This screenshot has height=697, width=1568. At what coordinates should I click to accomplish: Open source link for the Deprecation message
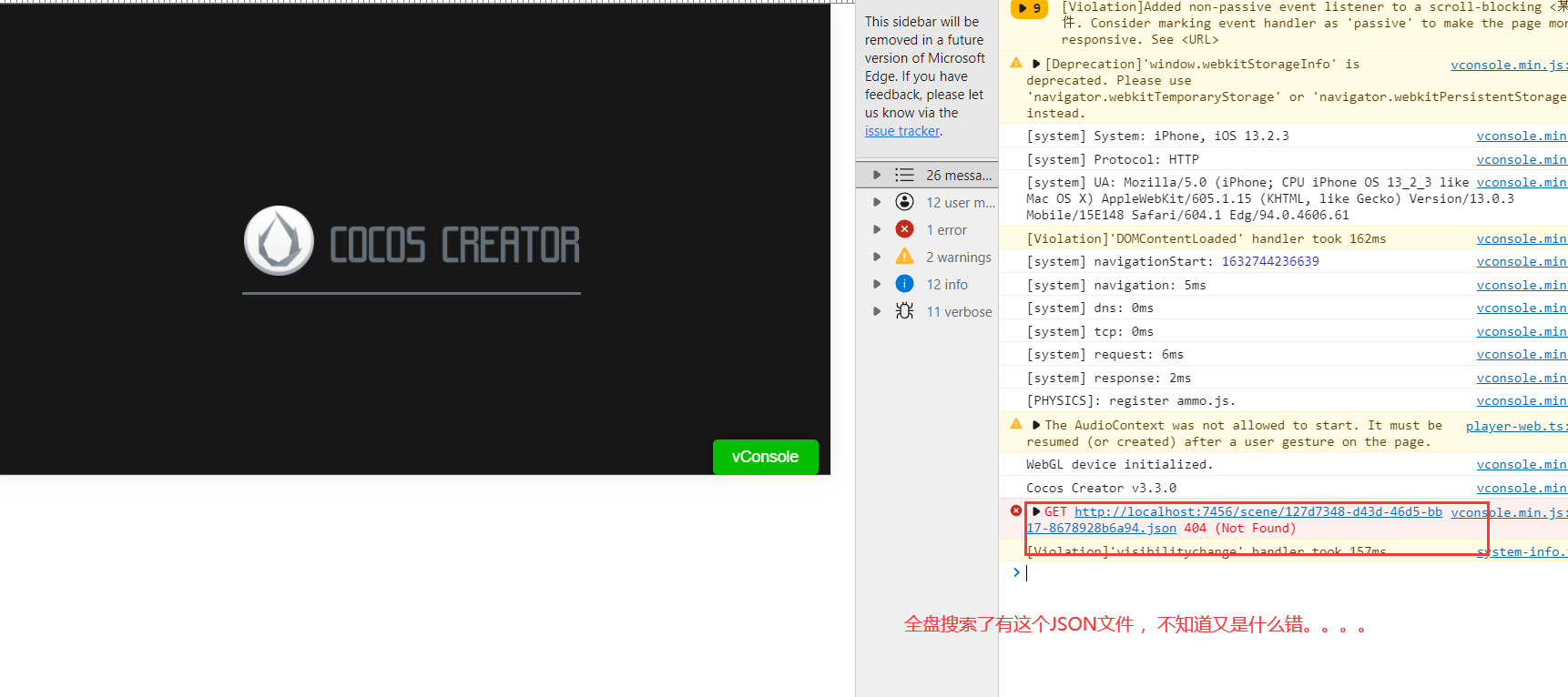(1509, 65)
